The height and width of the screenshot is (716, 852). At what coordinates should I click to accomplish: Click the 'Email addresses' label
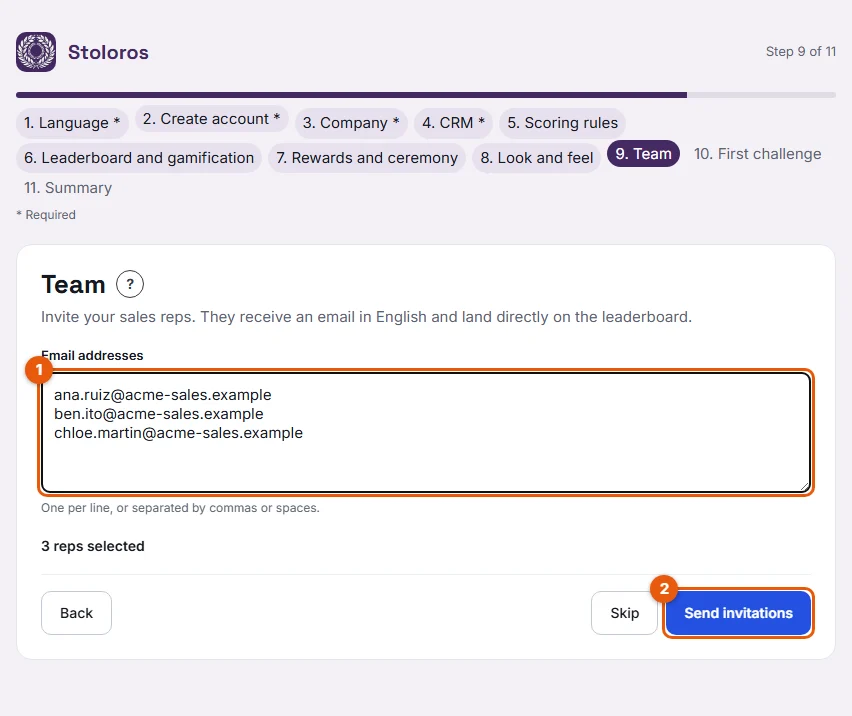[92, 355]
